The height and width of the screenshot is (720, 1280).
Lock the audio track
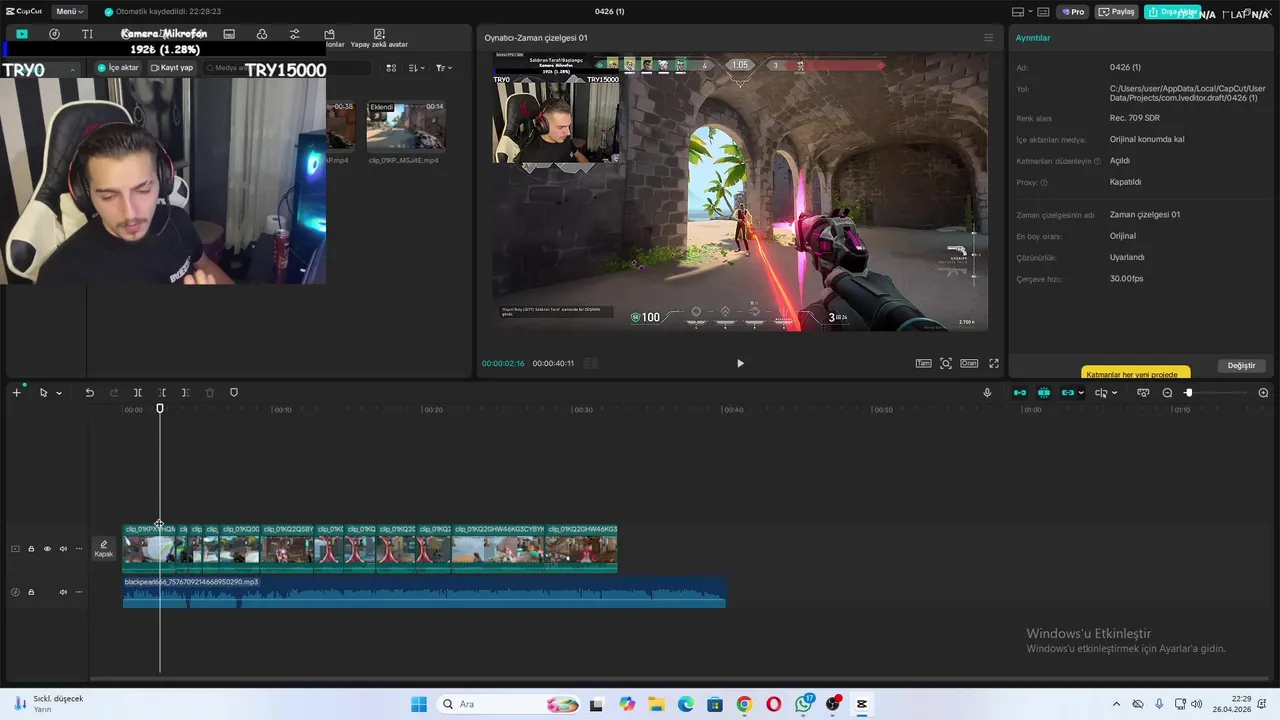pyautogui.click(x=31, y=592)
